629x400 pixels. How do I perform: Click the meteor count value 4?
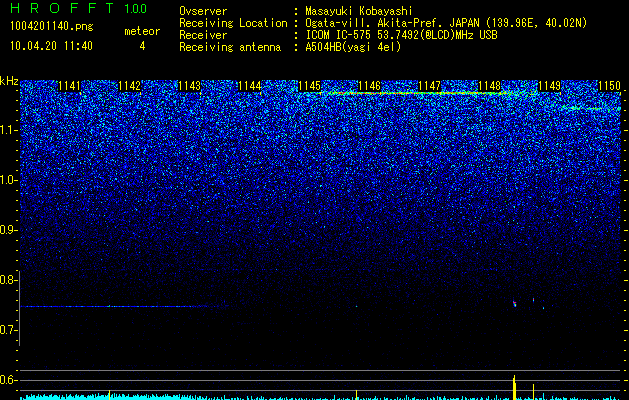(142, 46)
